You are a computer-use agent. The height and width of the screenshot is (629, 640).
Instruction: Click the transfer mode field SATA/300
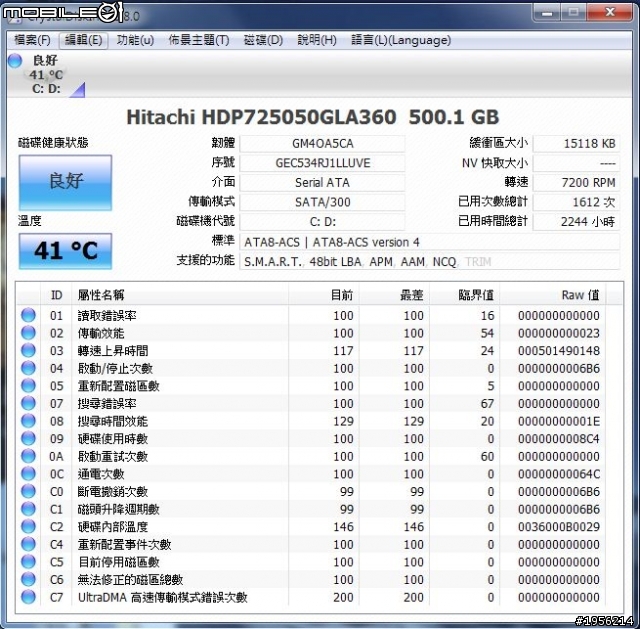tap(322, 202)
